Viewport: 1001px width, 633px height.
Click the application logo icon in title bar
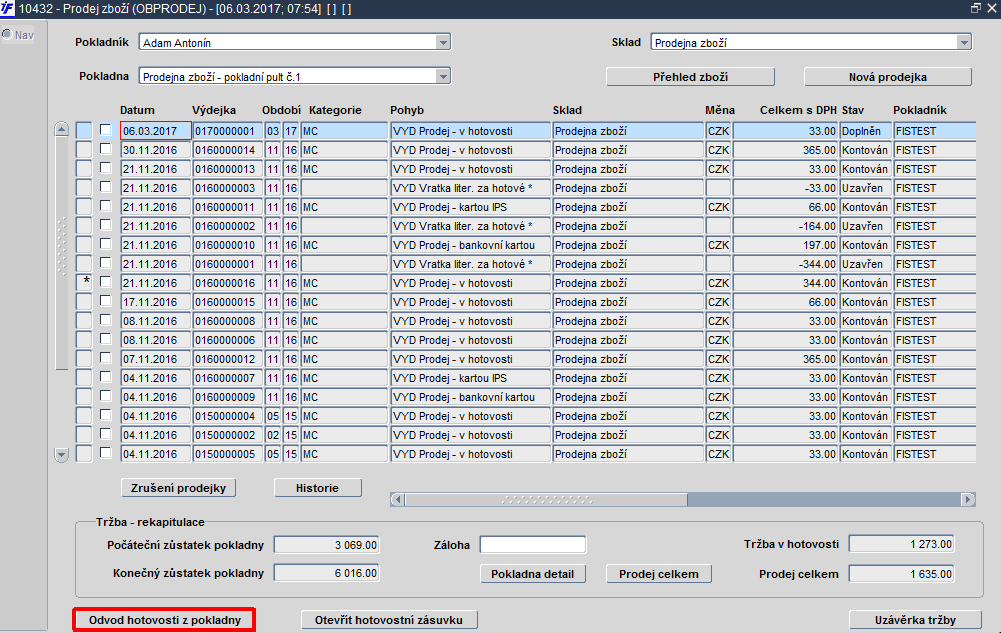[7, 8]
